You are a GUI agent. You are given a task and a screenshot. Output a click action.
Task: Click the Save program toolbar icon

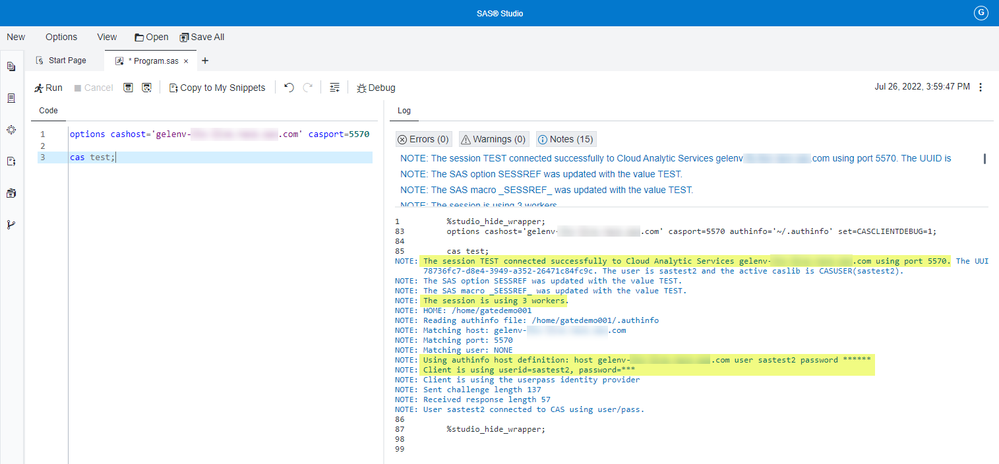128,88
